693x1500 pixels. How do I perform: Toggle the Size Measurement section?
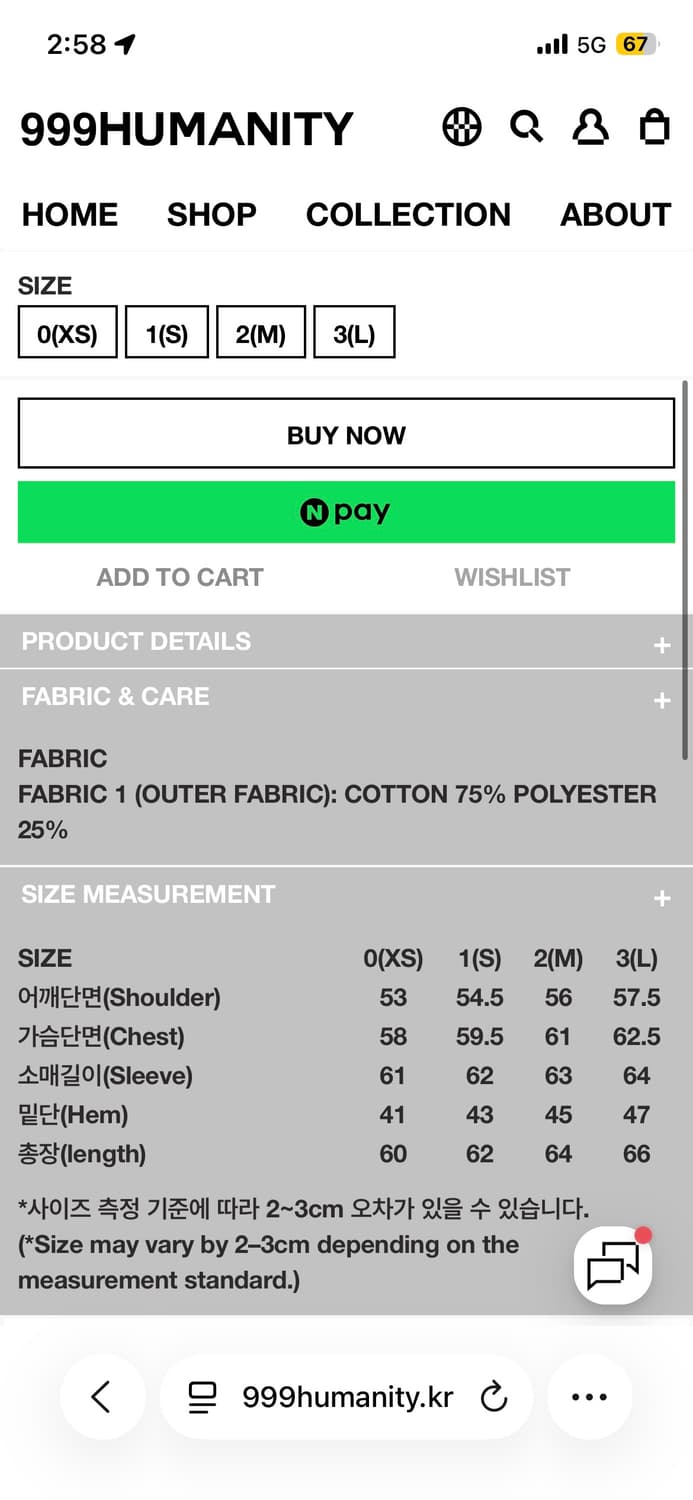click(661, 898)
